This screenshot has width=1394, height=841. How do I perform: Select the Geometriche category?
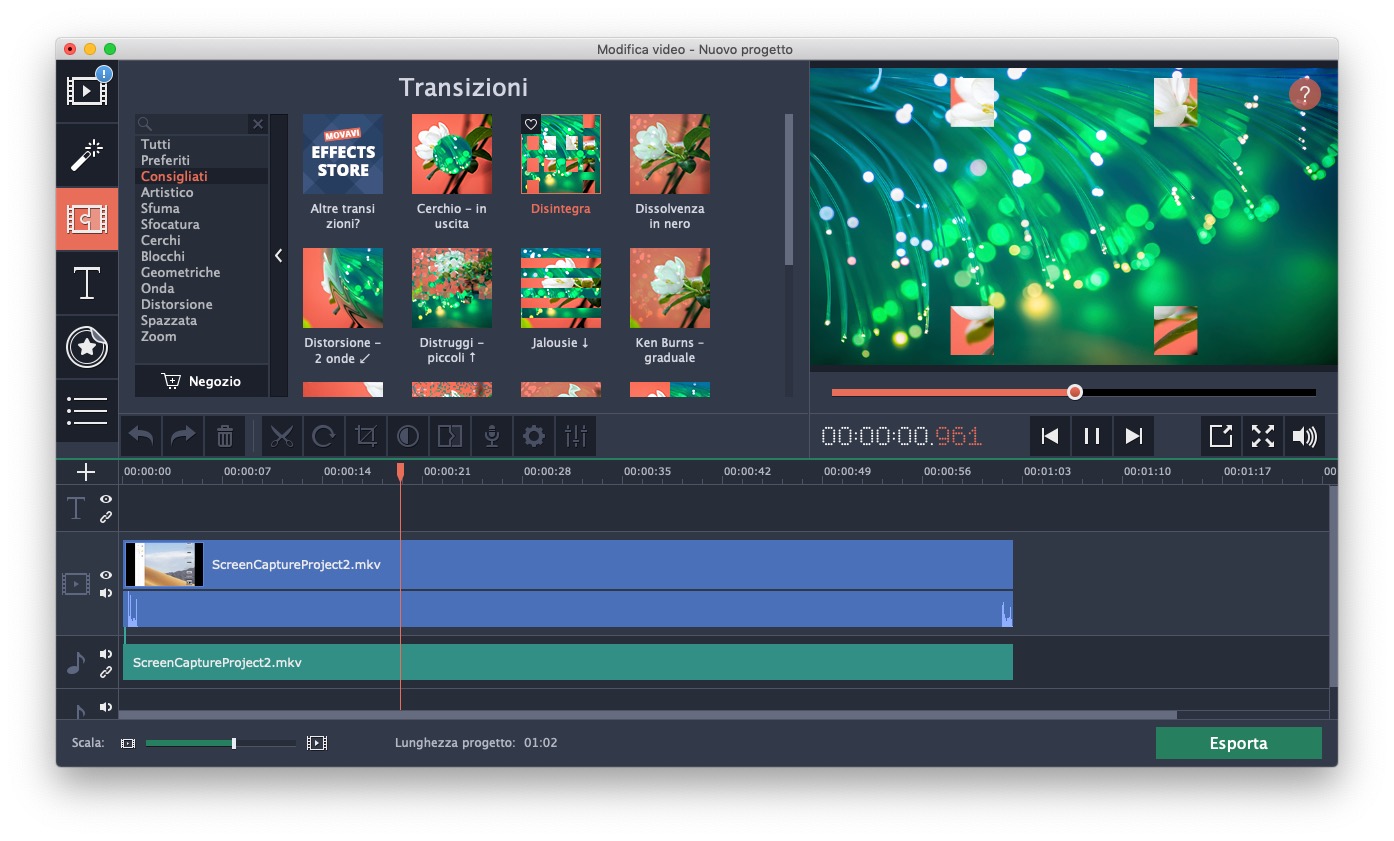point(180,272)
